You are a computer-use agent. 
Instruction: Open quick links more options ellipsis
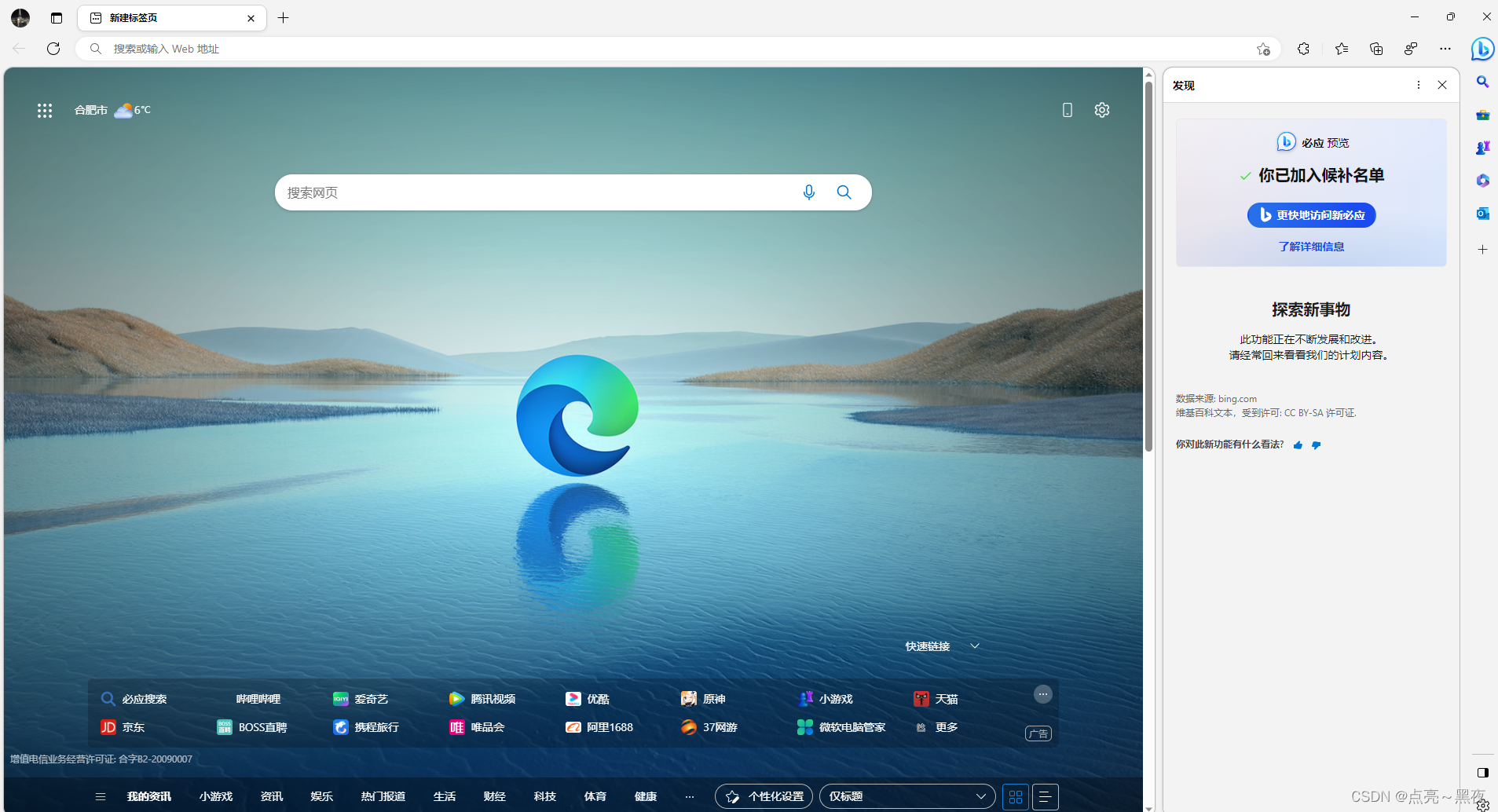(x=1043, y=694)
